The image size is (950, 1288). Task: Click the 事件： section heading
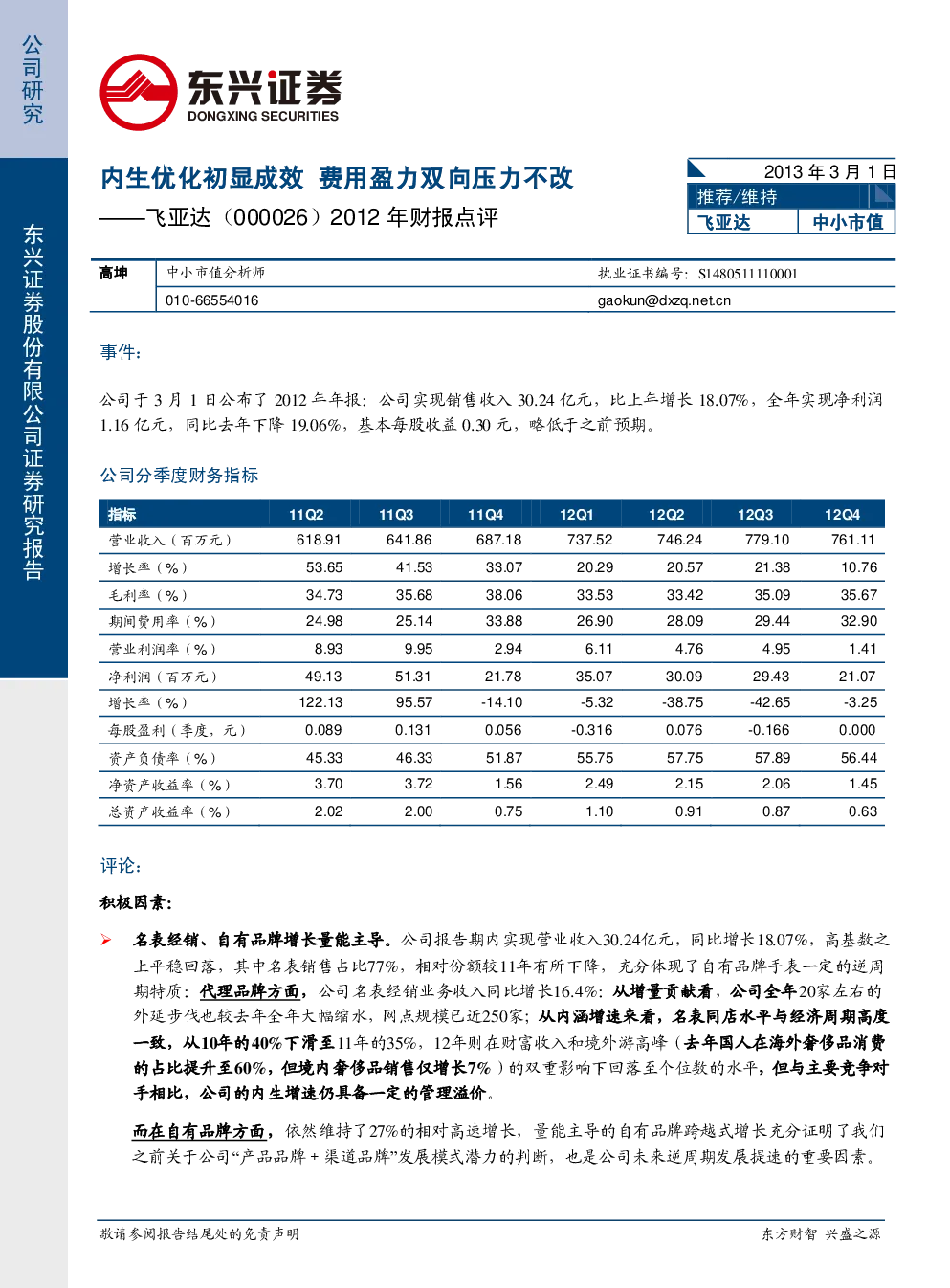click(x=122, y=353)
